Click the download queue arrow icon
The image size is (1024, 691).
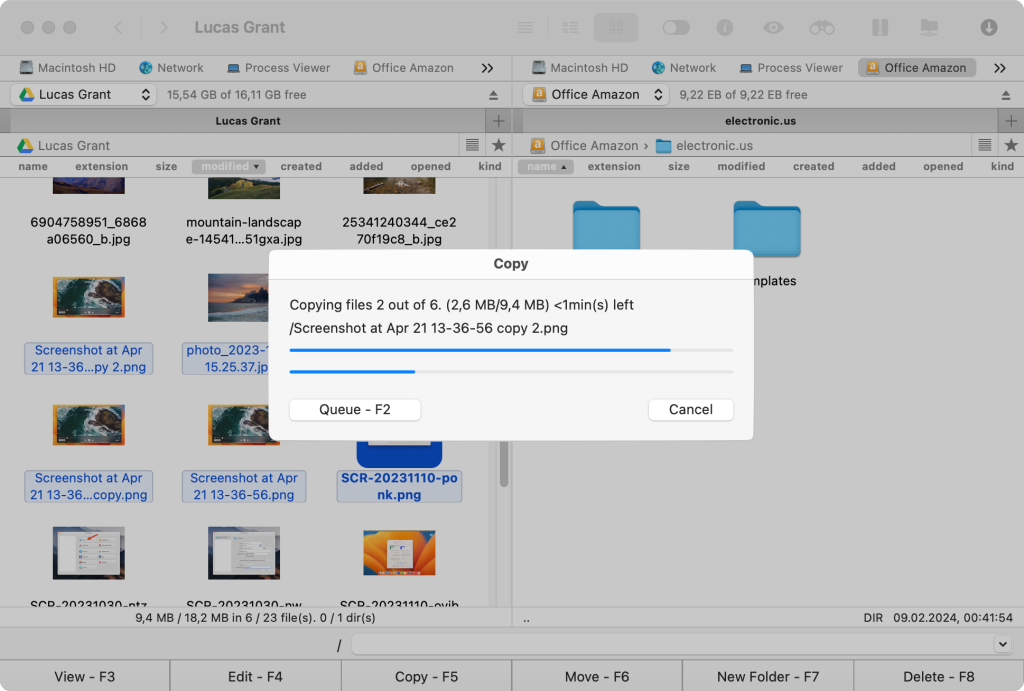(x=988, y=27)
